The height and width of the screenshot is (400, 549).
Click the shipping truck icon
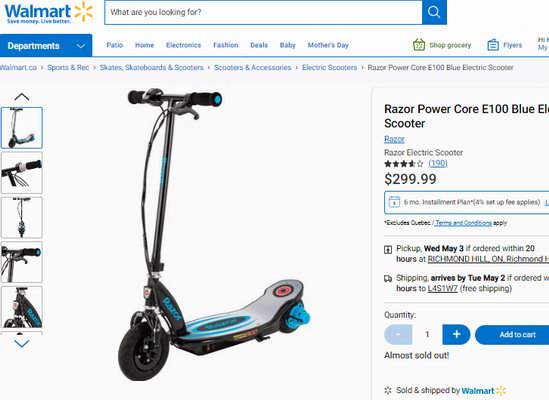(388, 279)
